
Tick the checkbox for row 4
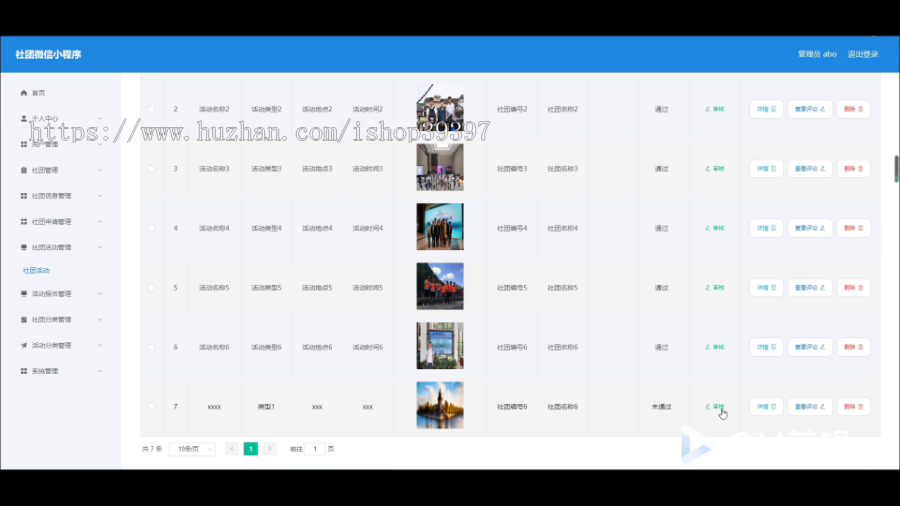tap(152, 228)
